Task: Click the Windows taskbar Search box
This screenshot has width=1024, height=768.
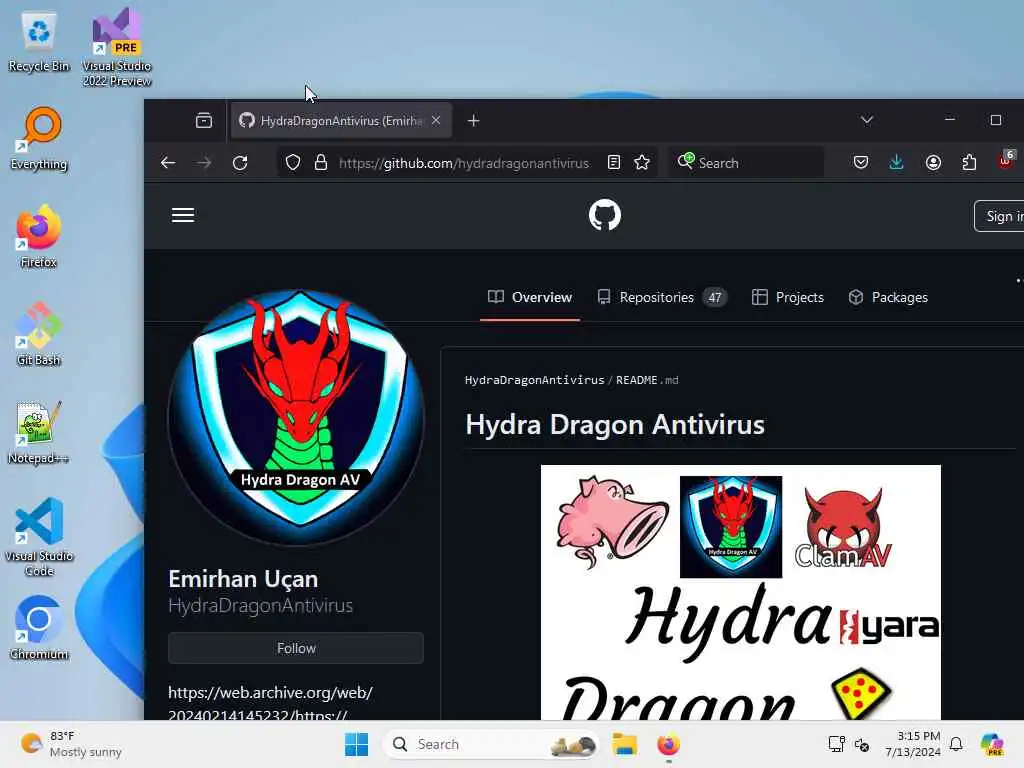Action: (x=491, y=744)
